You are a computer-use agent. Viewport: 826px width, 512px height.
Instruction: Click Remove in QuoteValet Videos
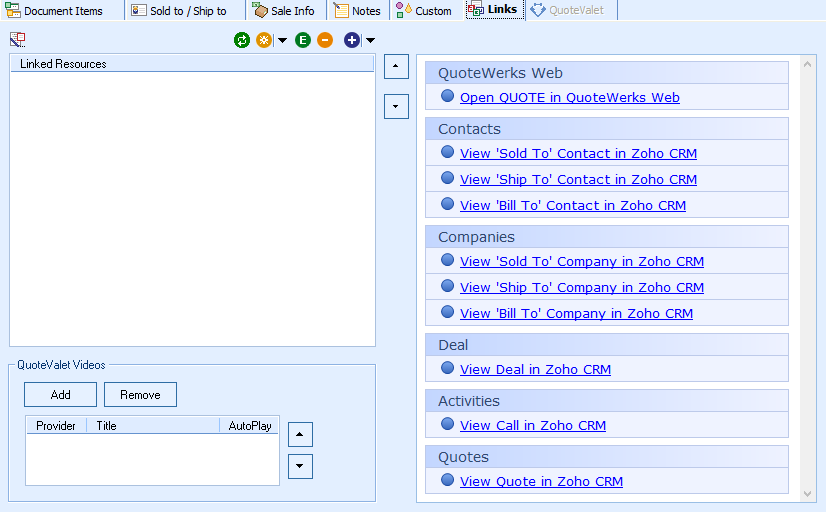click(140, 395)
